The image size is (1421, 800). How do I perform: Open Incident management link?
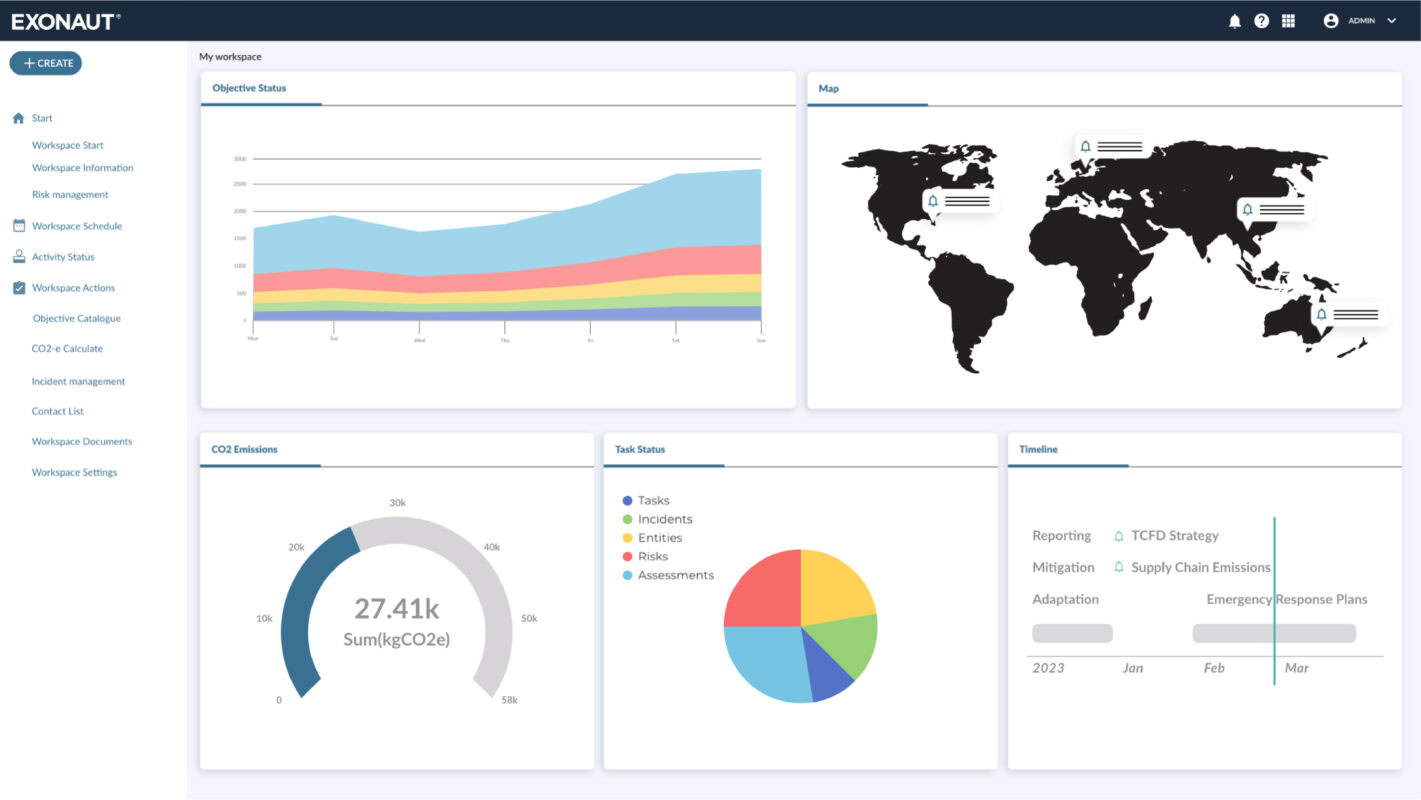[79, 381]
